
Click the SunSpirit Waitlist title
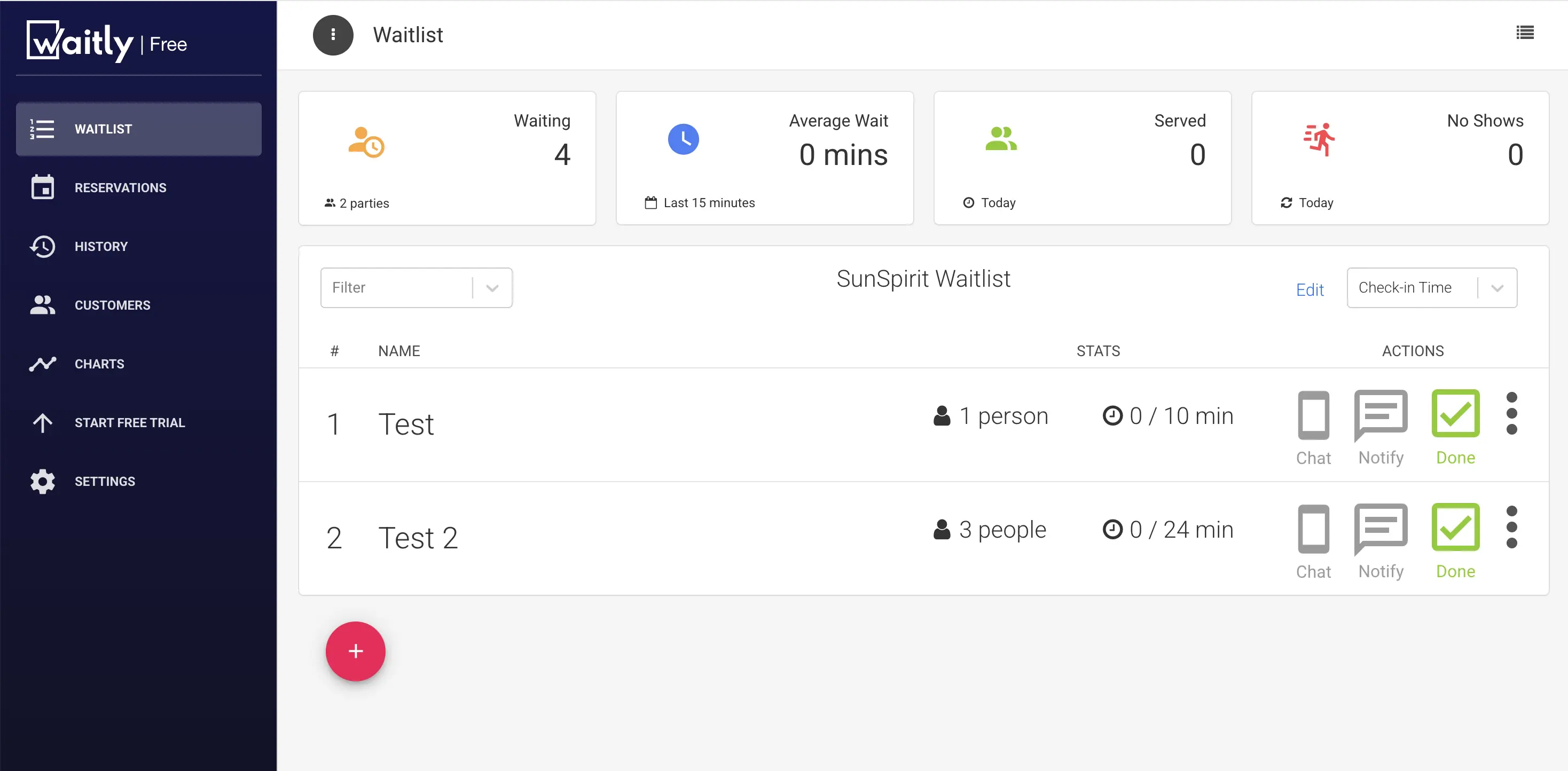tap(923, 279)
